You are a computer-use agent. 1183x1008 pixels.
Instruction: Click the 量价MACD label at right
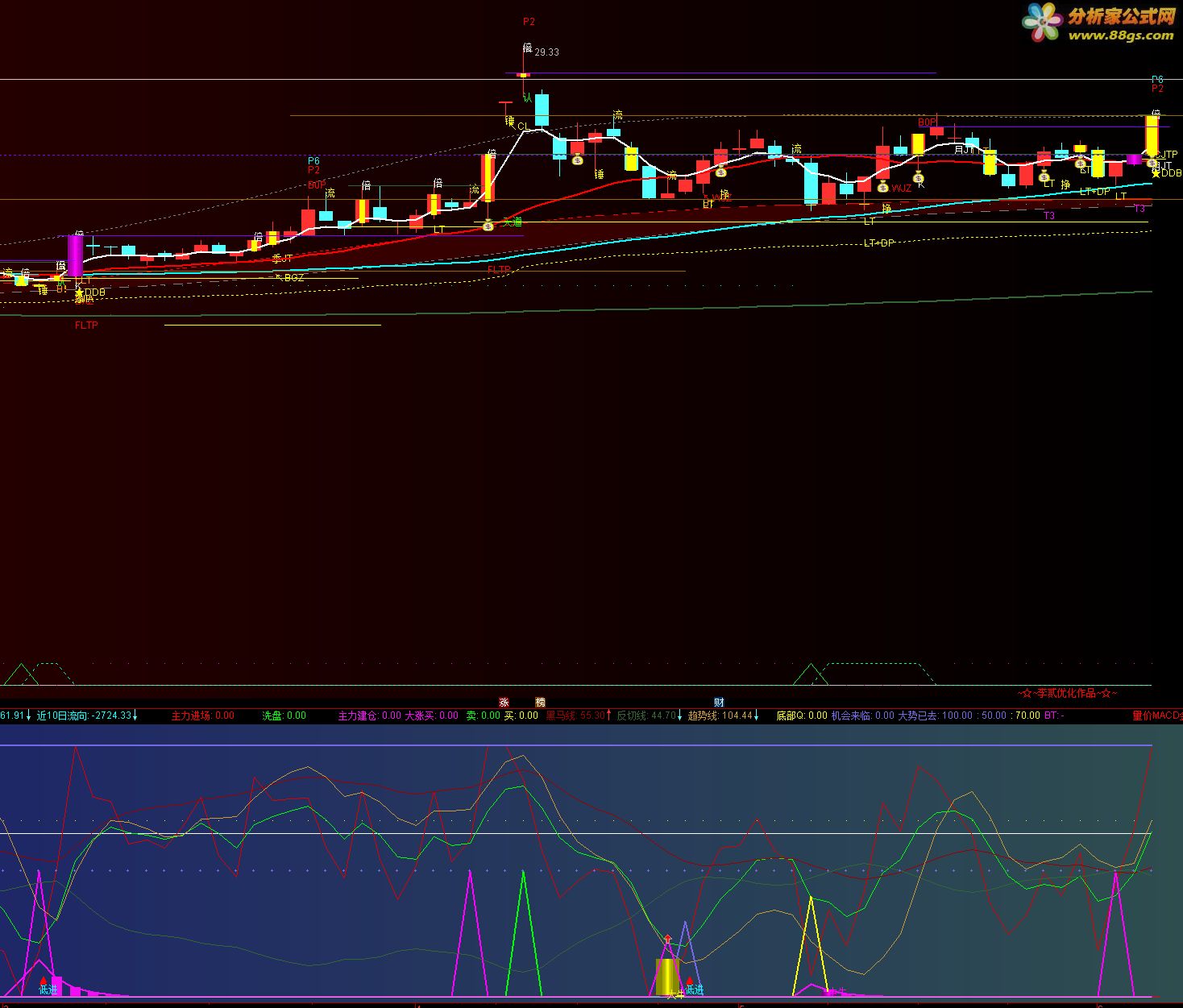pos(1157,716)
